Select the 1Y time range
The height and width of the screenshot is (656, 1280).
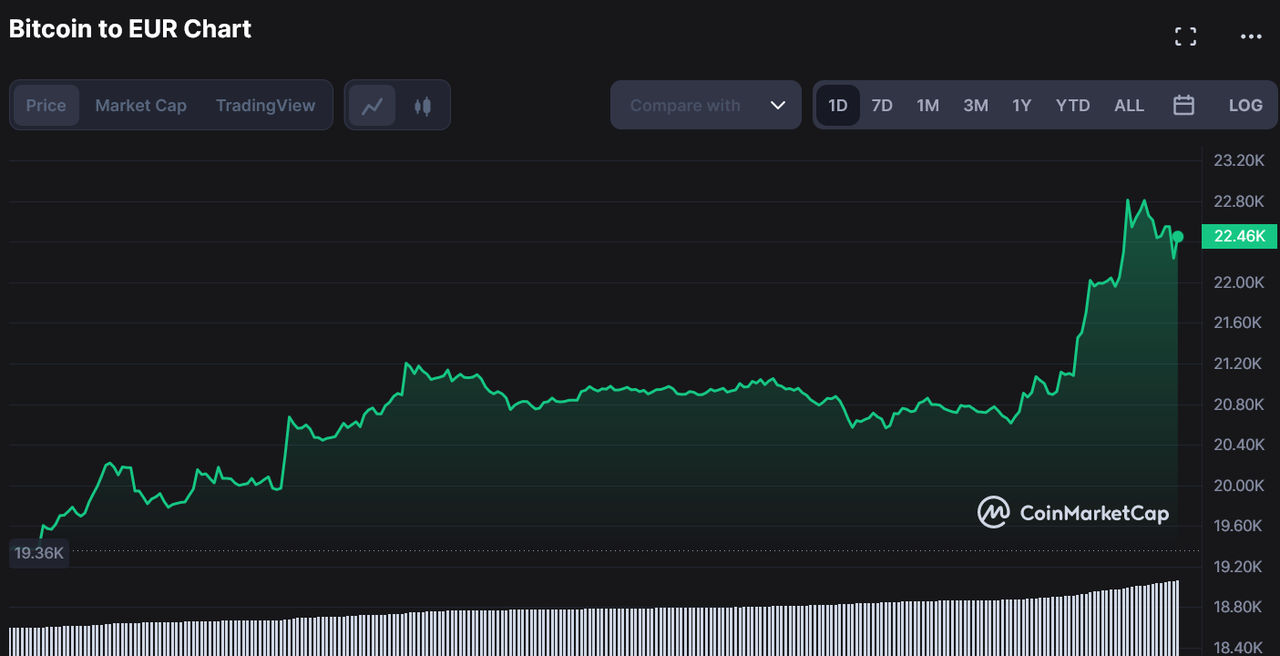click(1021, 105)
